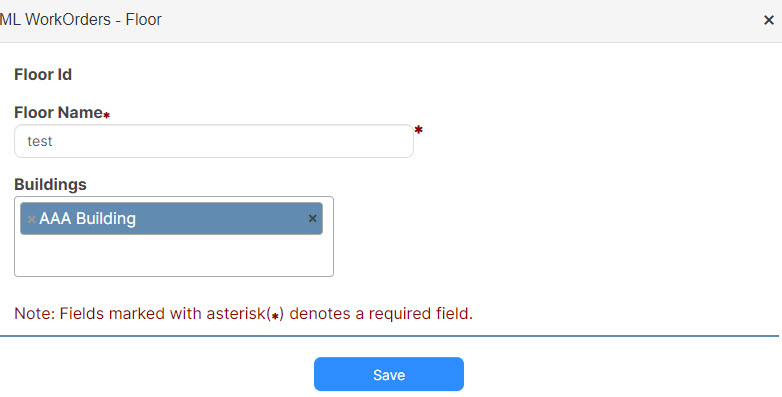Image resolution: width=782 pixels, height=397 pixels.
Task: Remove AAA Building via the tag's left x
Action: pyautogui.click(x=31, y=219)
